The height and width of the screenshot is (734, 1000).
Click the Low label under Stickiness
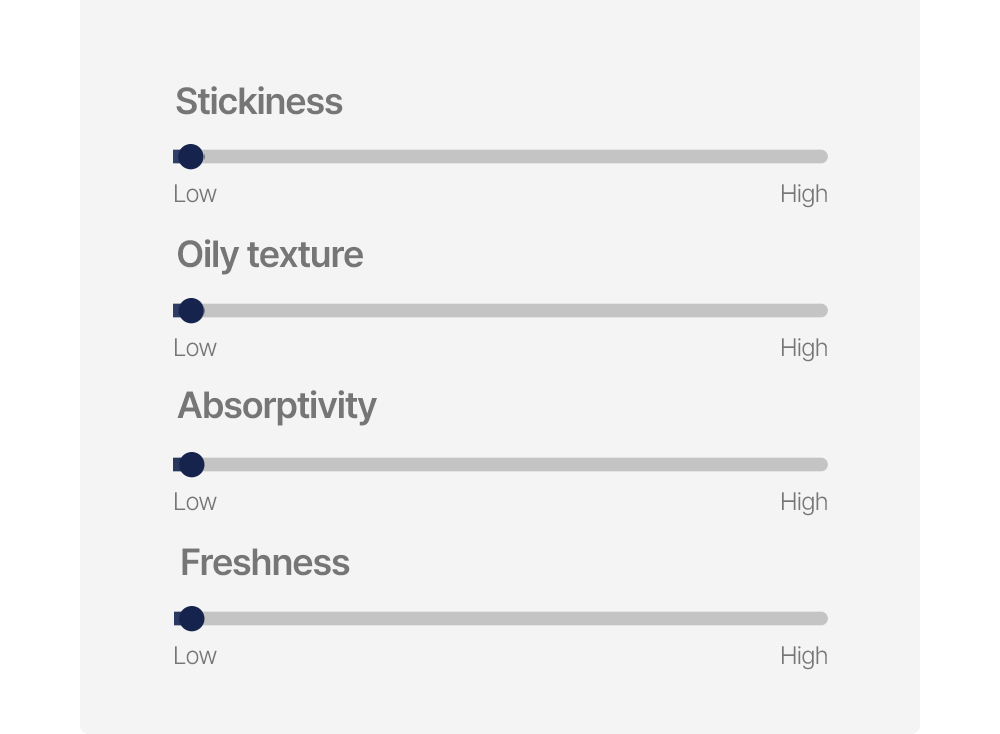195,194
